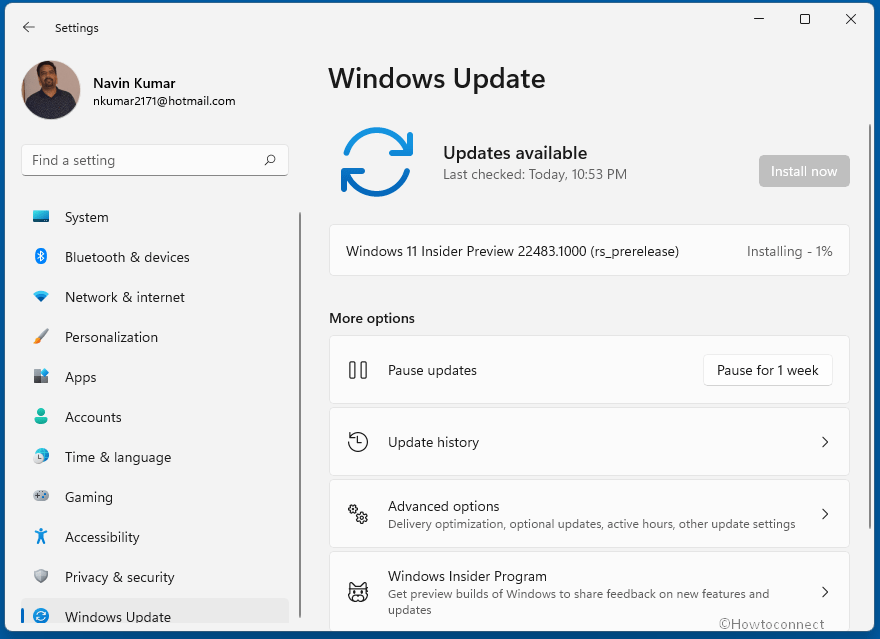
Task: Expand Update history chevron
Action: [825, 442]
